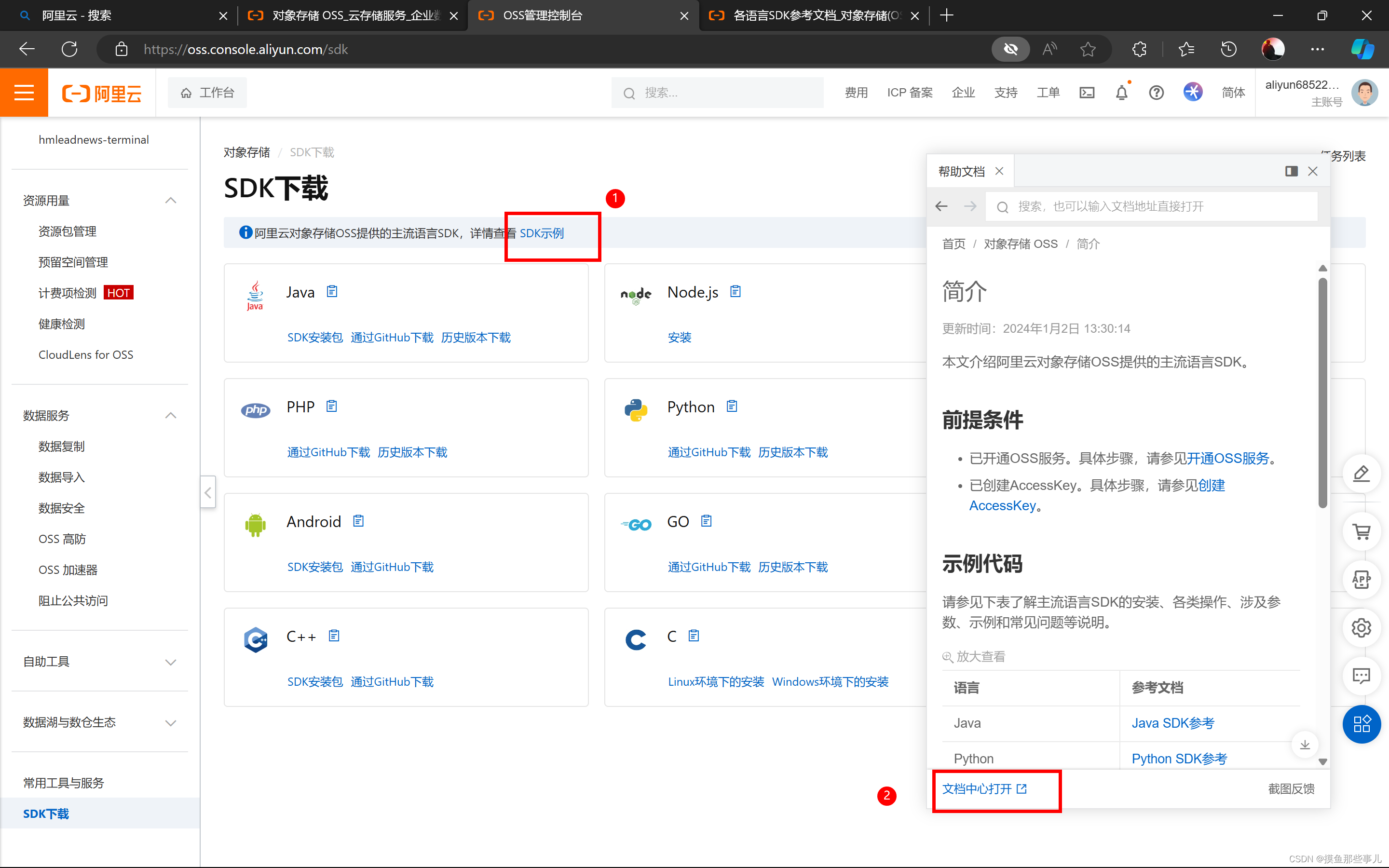Select 数据复制 in the sidebar

pyautogui.click(x=61, y=447)
